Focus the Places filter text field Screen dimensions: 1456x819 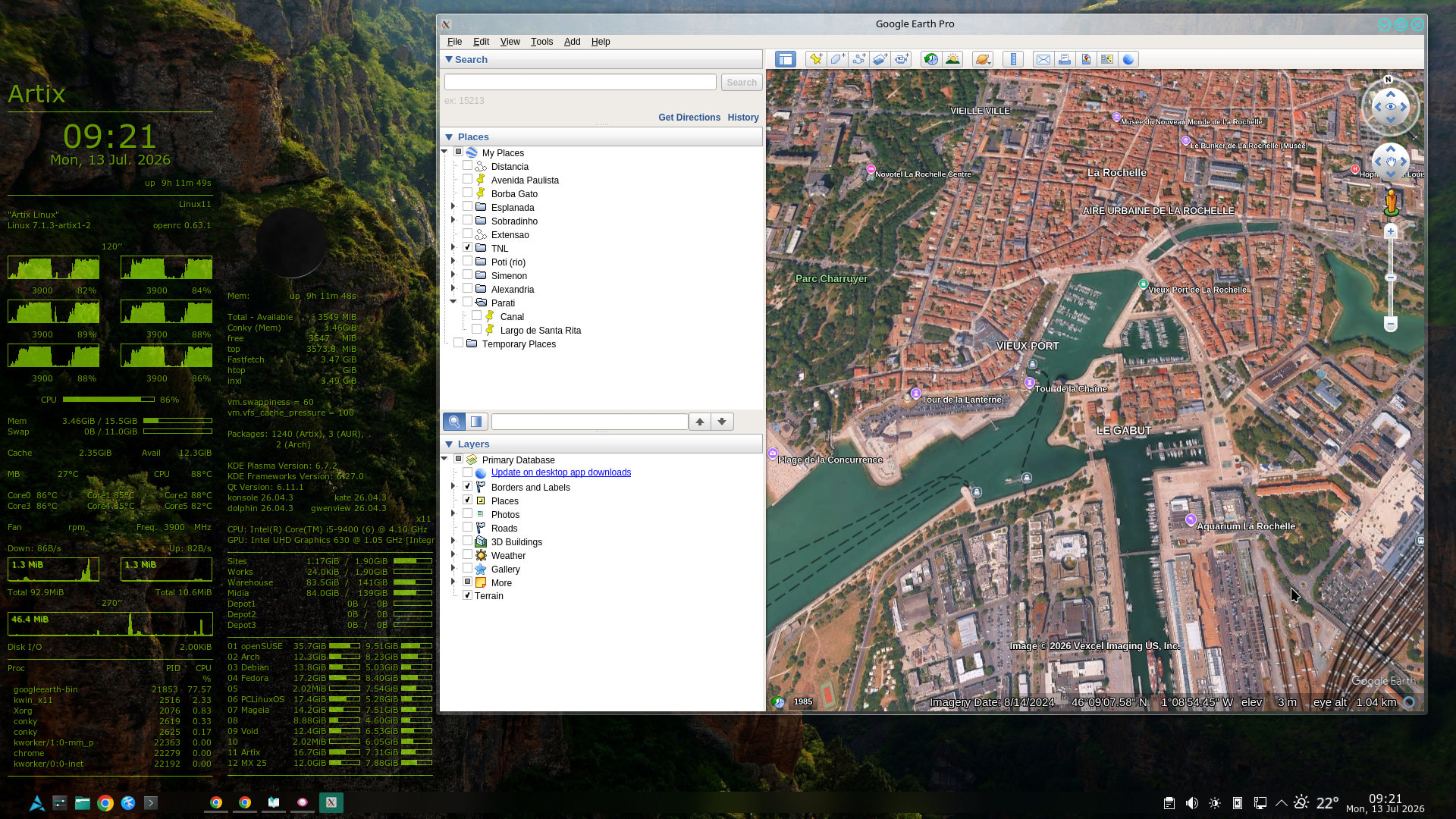(589, 422)
